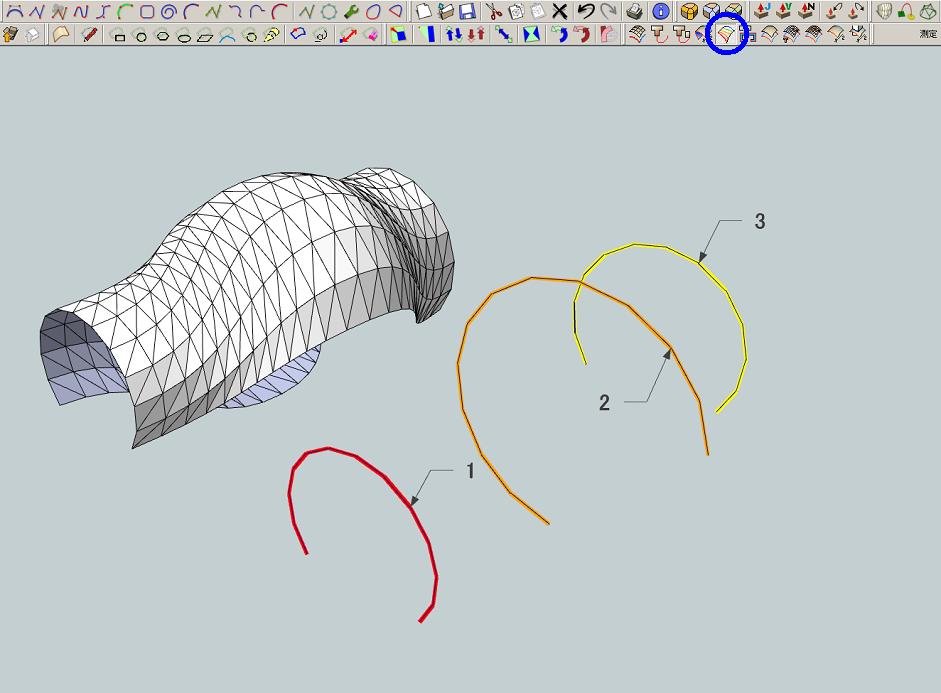The image size is (941, 693).
Task: Select the red double-arrow offset tool
Action: (x=348, y=35)
